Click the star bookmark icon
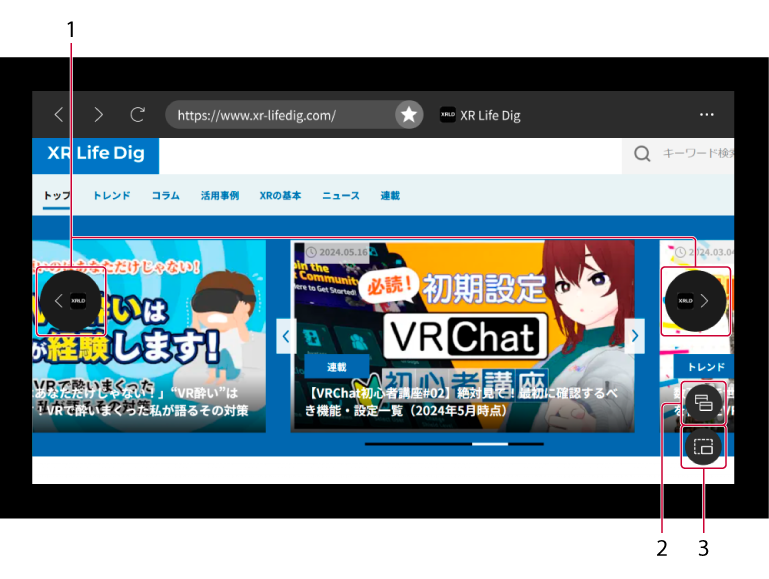This screenshot has height=579, width=769. (409, 115)
